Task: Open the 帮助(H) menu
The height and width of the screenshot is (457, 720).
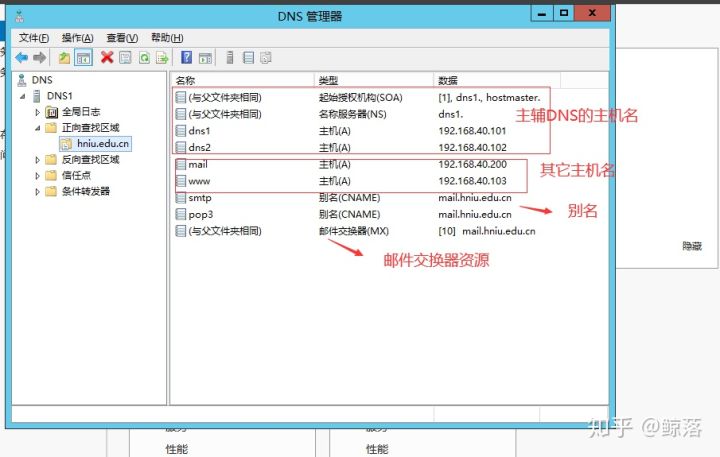Action: tap(167, 38)
